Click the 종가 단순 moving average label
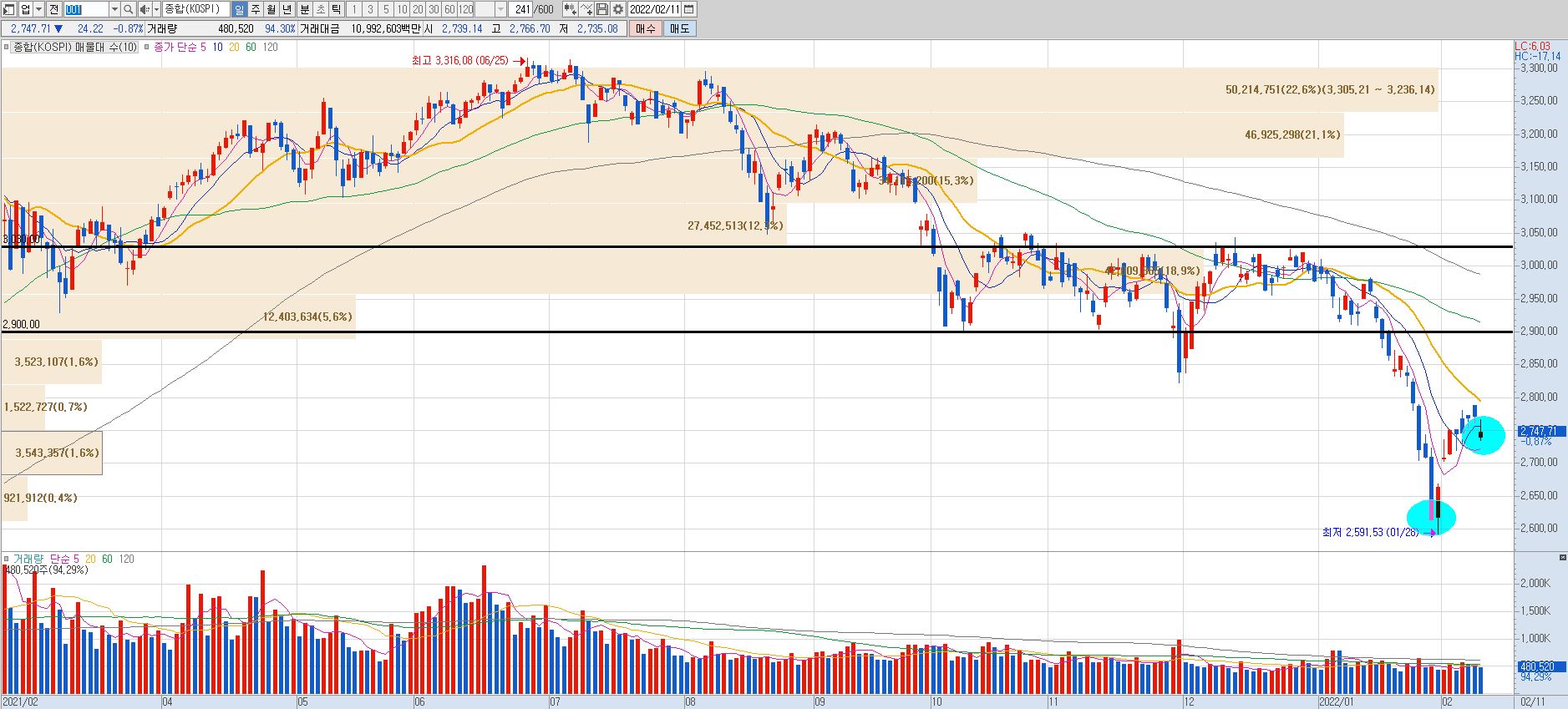The image size is (1568, 709). pos(175,47)
